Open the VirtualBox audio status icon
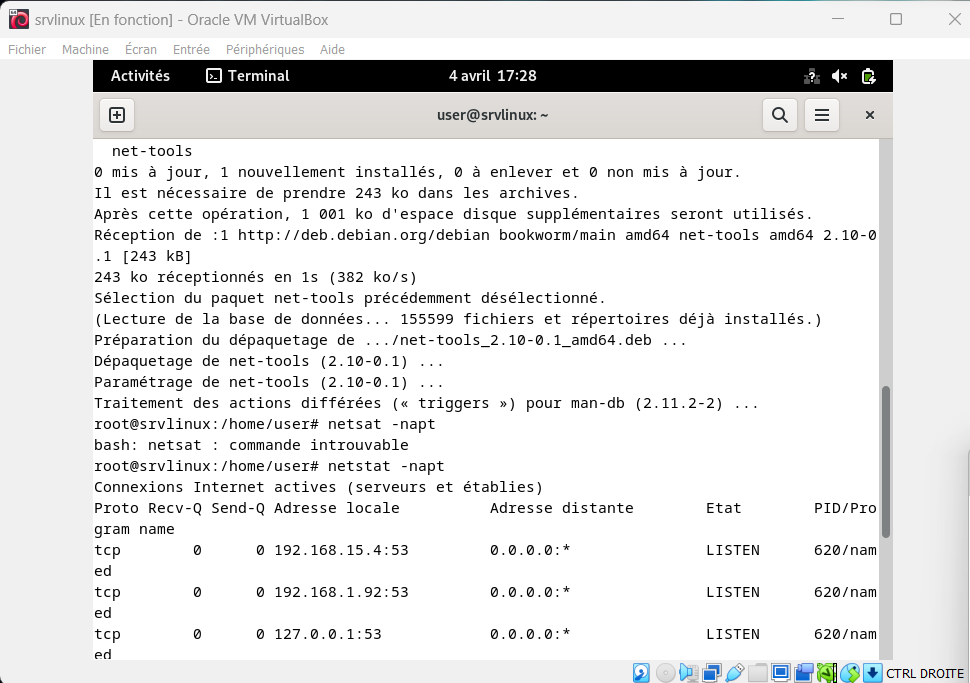The image size is (970, 683). coord(689,672)
